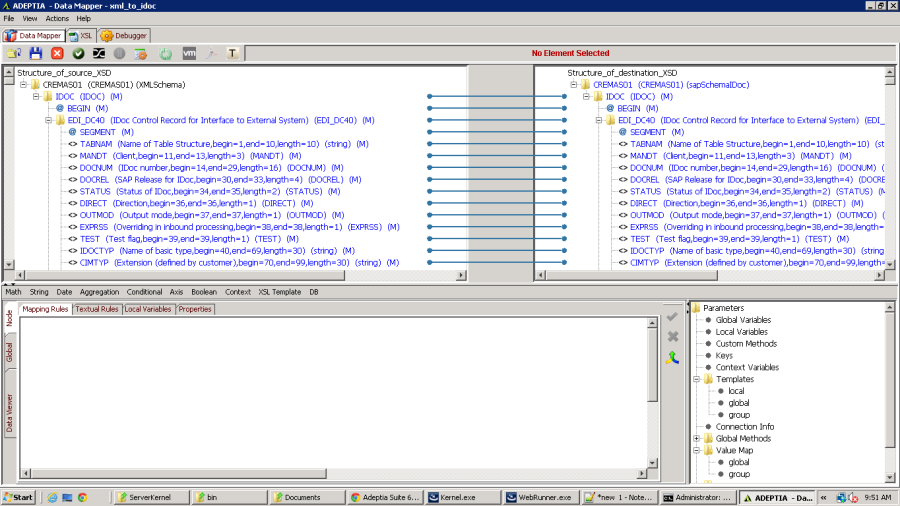This screenshot has width=900, height=506.
Task: Open the Aggregation functions category
Action: point(99,292)
